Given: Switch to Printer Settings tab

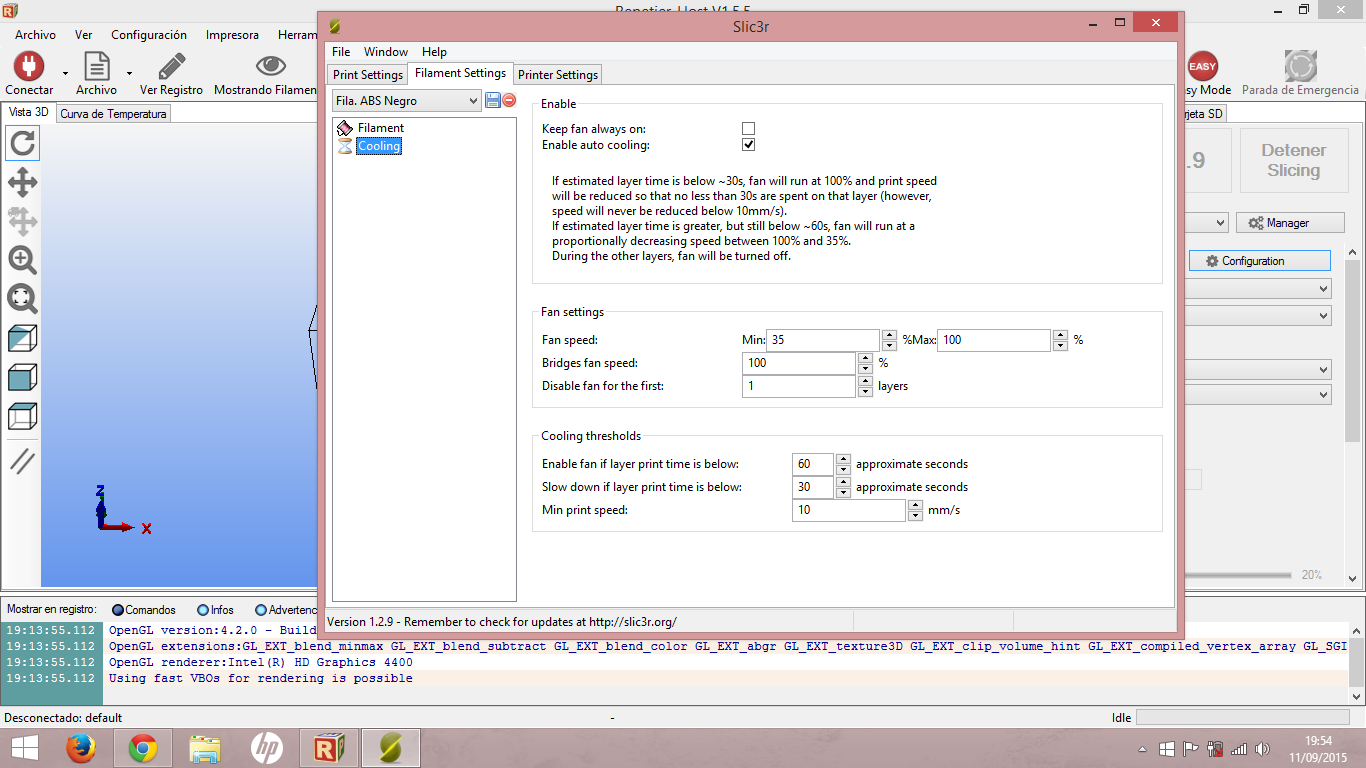Looking at the screenshot, I should tap(558, 75).
